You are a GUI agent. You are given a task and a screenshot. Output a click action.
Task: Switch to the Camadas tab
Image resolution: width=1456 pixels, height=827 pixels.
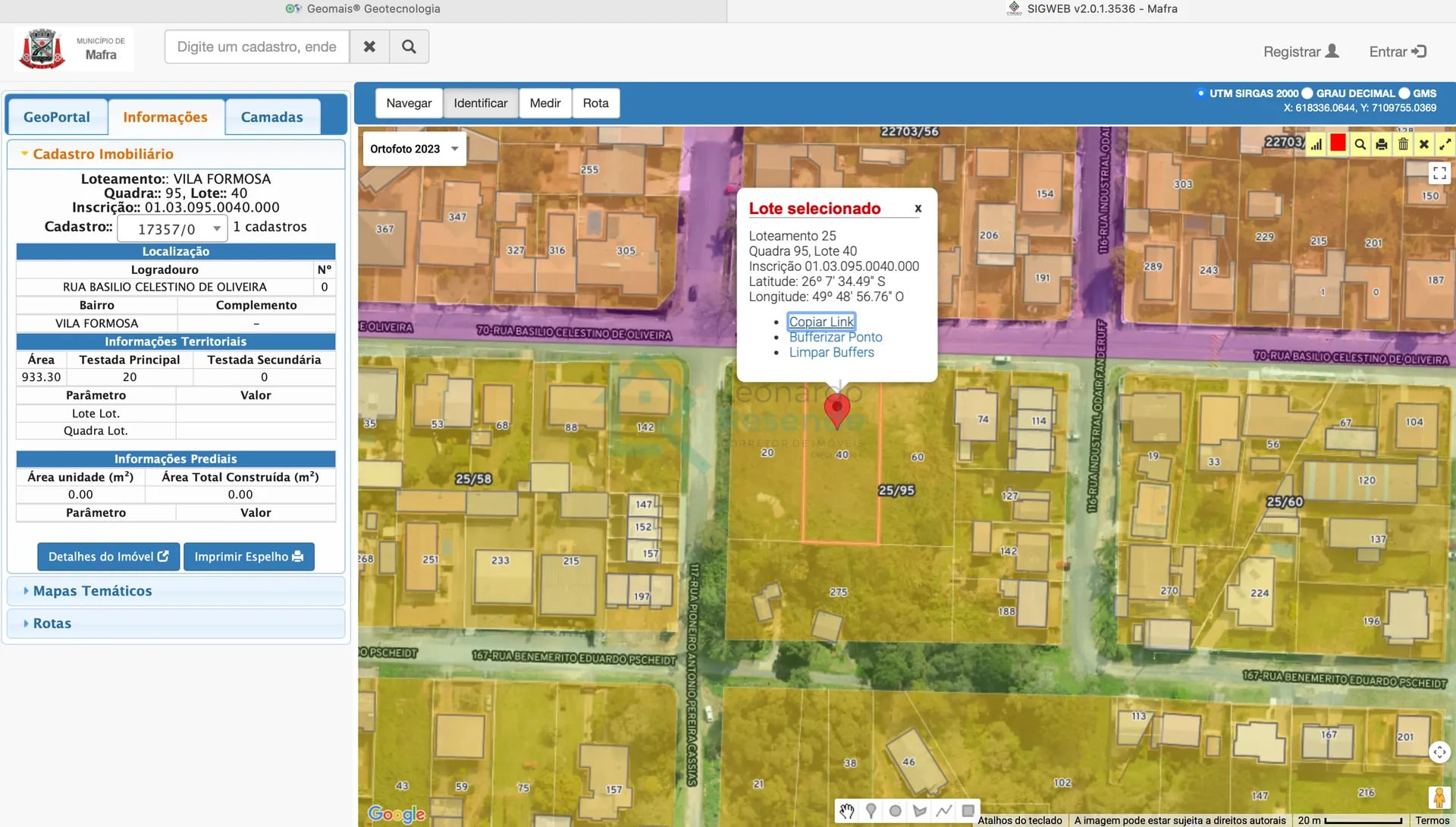[x=272, y=118]
